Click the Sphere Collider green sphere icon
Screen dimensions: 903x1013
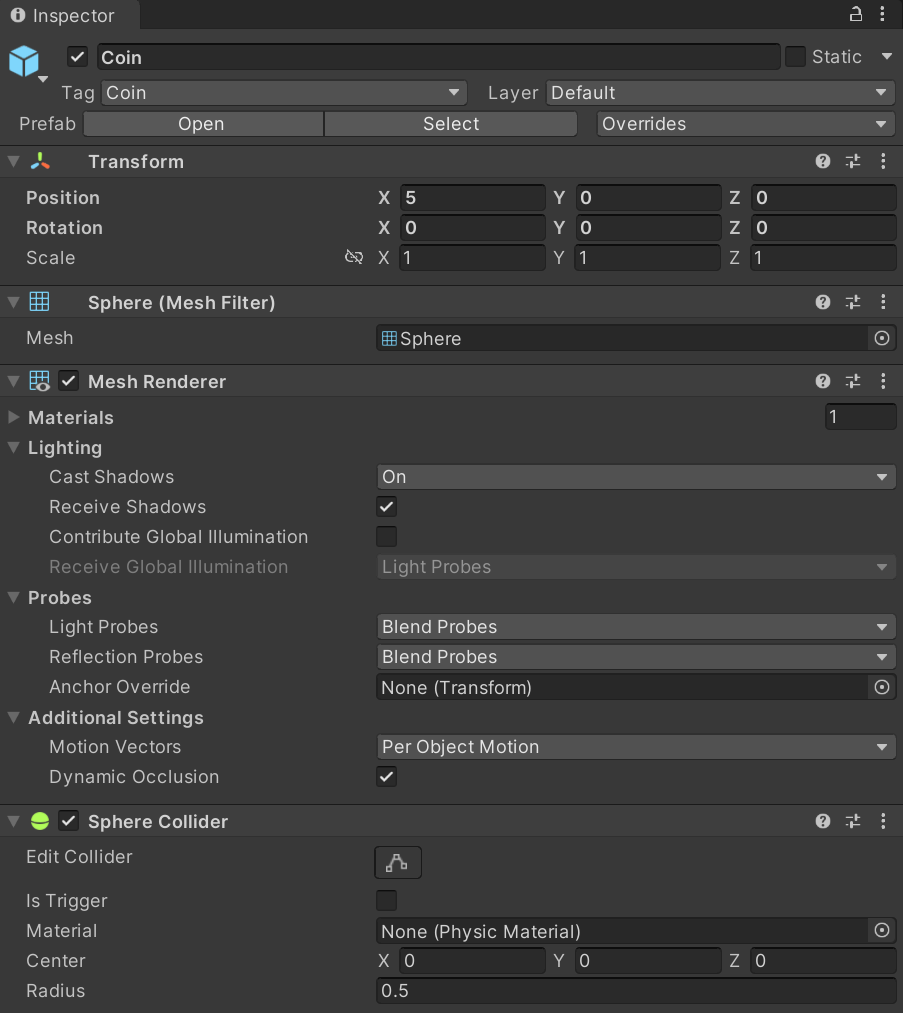click(39, 820)
